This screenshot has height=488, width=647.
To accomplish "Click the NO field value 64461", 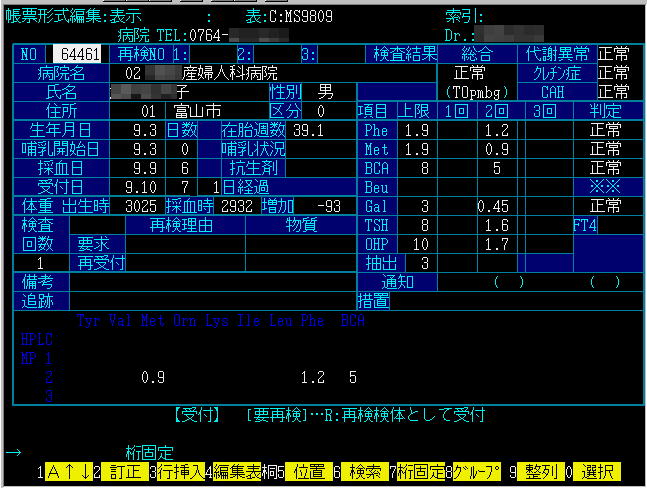I will coord(79,54).
